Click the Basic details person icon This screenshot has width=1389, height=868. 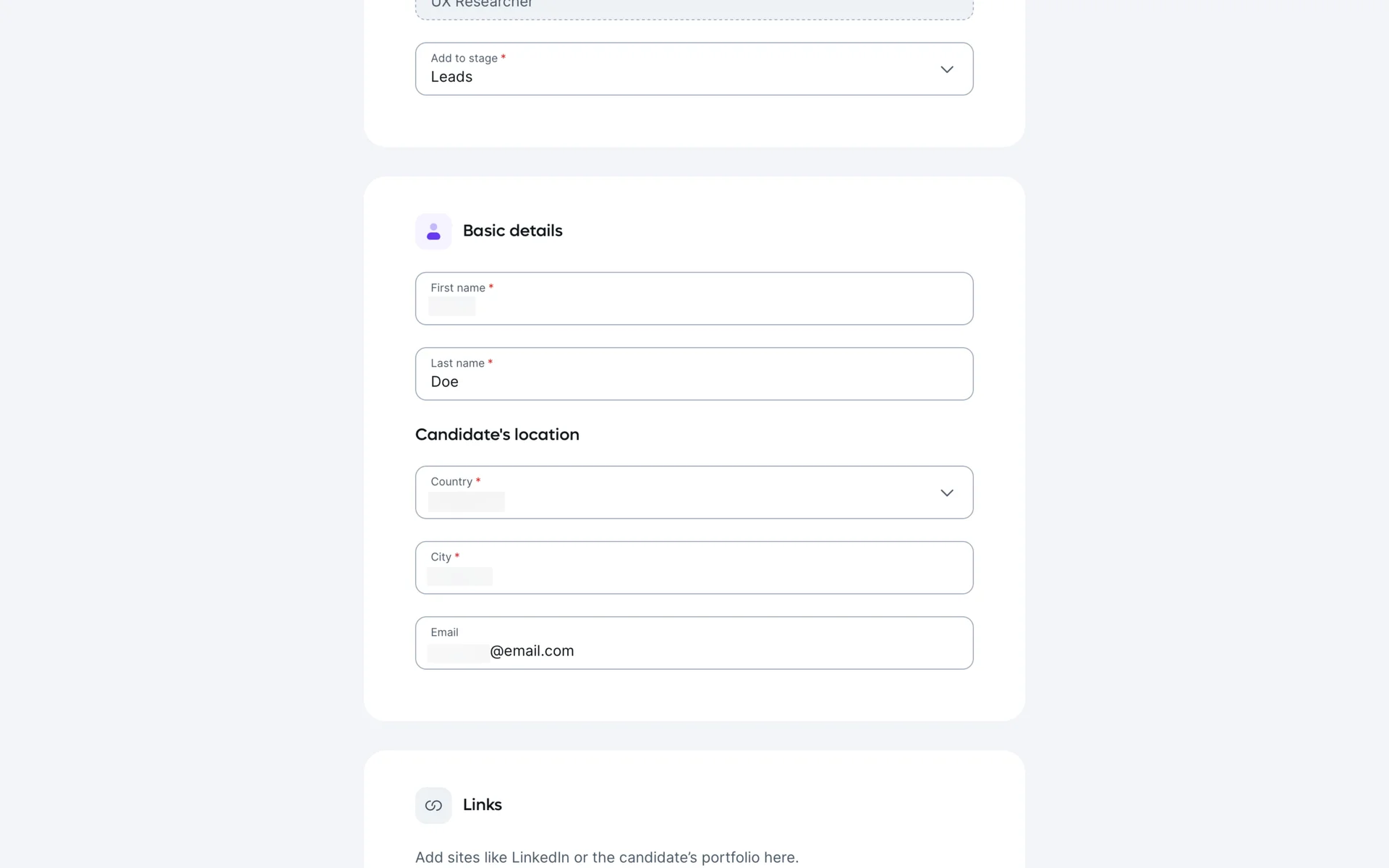click(x=433, y=231)
